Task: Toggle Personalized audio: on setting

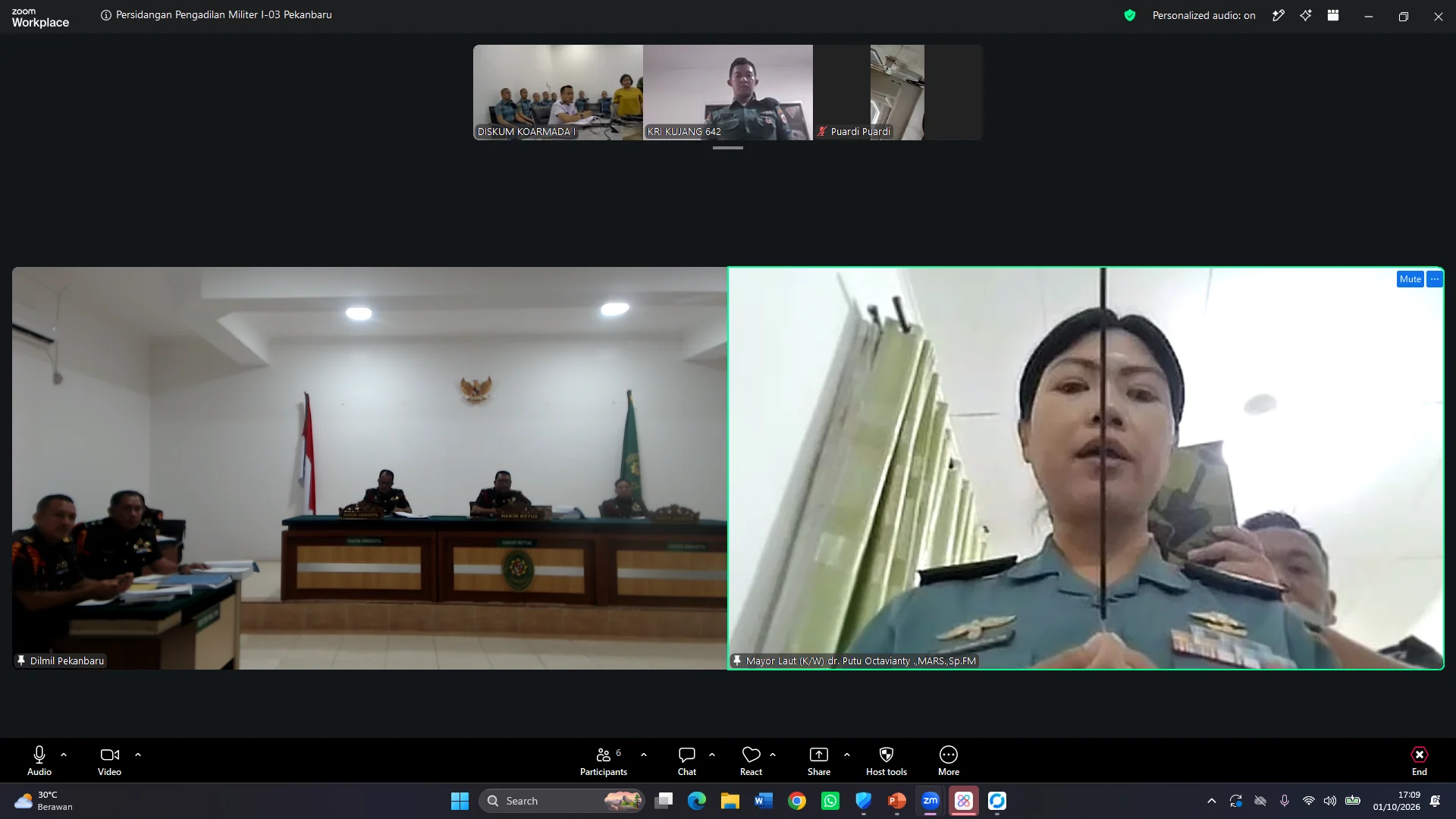Action: click(1204, 15)
